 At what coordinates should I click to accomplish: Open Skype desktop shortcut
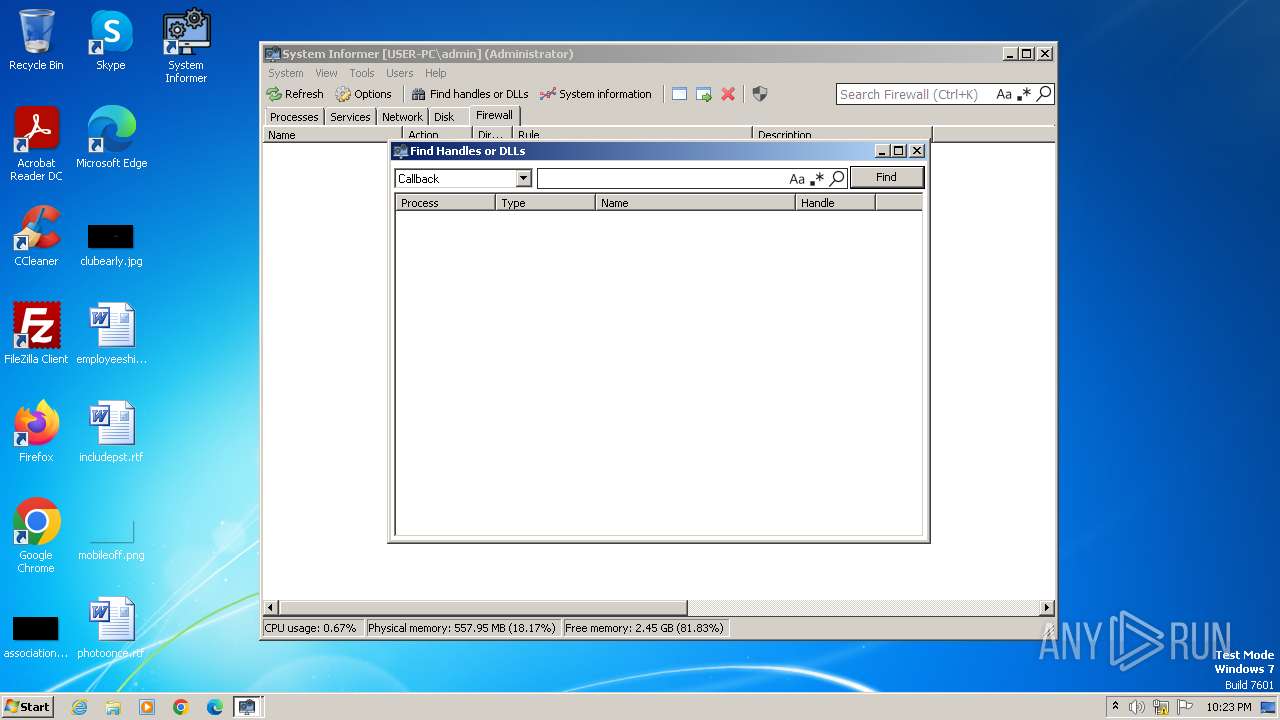(111, 40)
